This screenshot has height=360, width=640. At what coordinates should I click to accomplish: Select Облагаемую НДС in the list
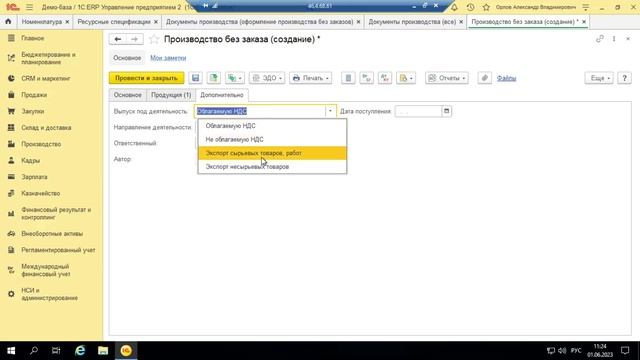[x=272, y=126]
